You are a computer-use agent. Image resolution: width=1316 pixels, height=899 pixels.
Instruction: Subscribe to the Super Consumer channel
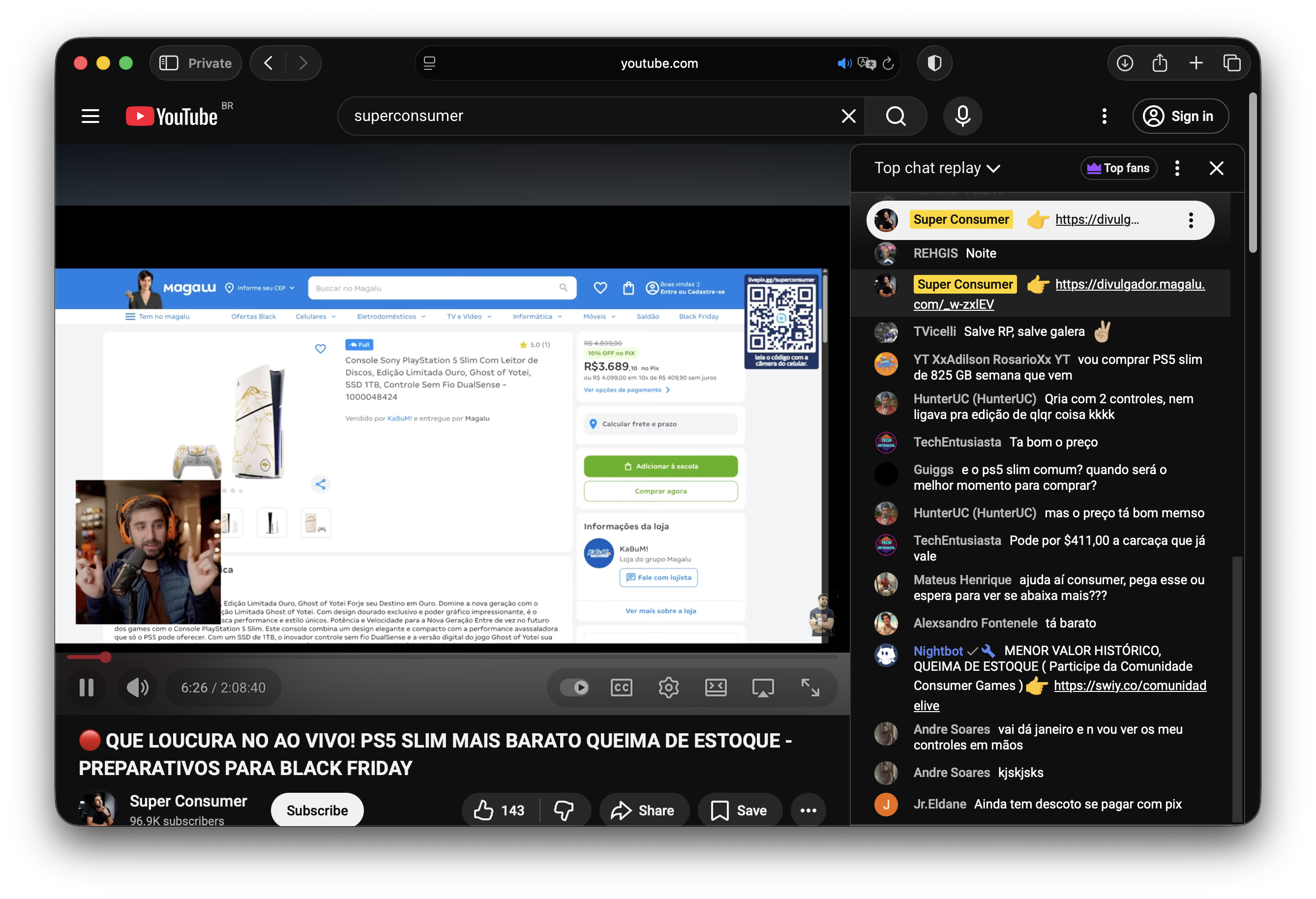[x=317, y=809]
